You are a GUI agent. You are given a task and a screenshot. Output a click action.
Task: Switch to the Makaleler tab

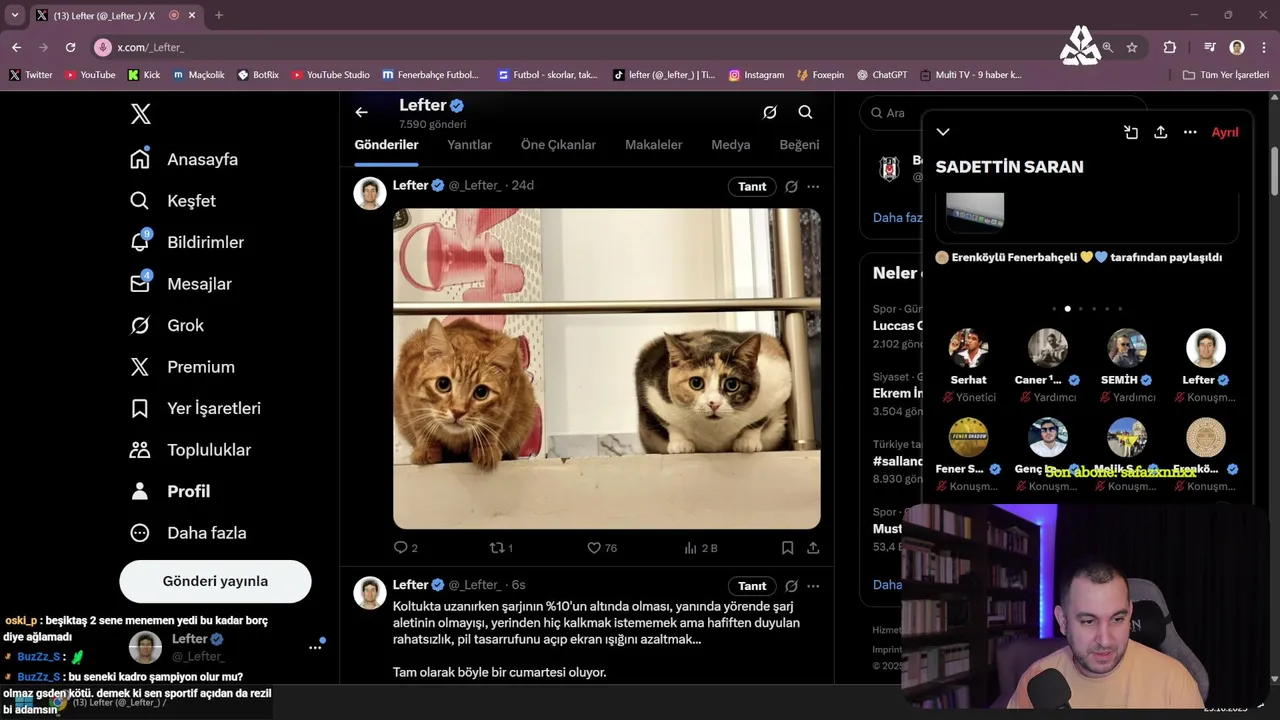[x=654, y=145]
